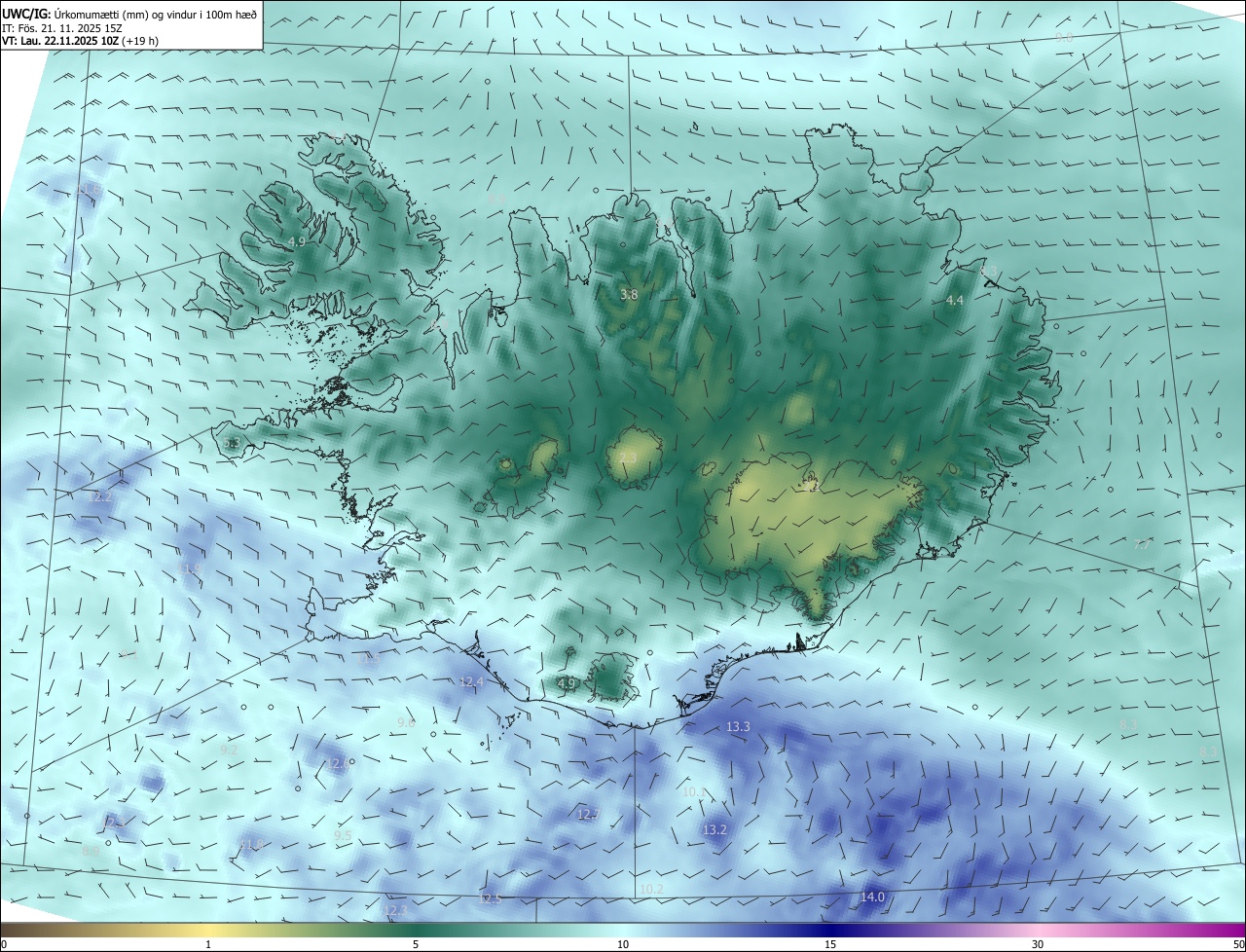Click the 15 tick on the colour scale
This screenshot has width=1246, height=952.
point(830,944)
